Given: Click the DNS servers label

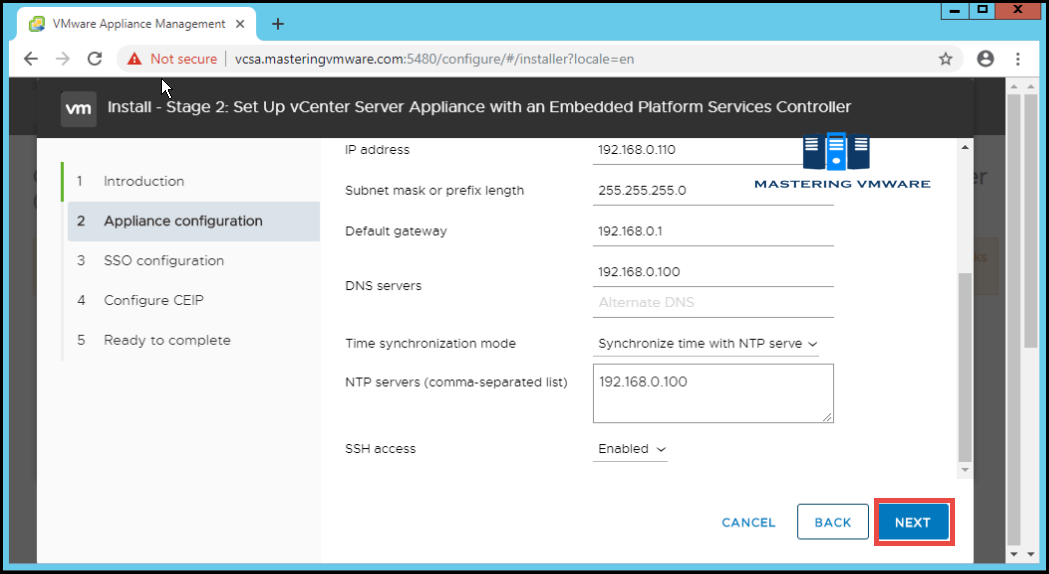Looking at the screenshot, I should pyautogui.click(x=383, y=286).
